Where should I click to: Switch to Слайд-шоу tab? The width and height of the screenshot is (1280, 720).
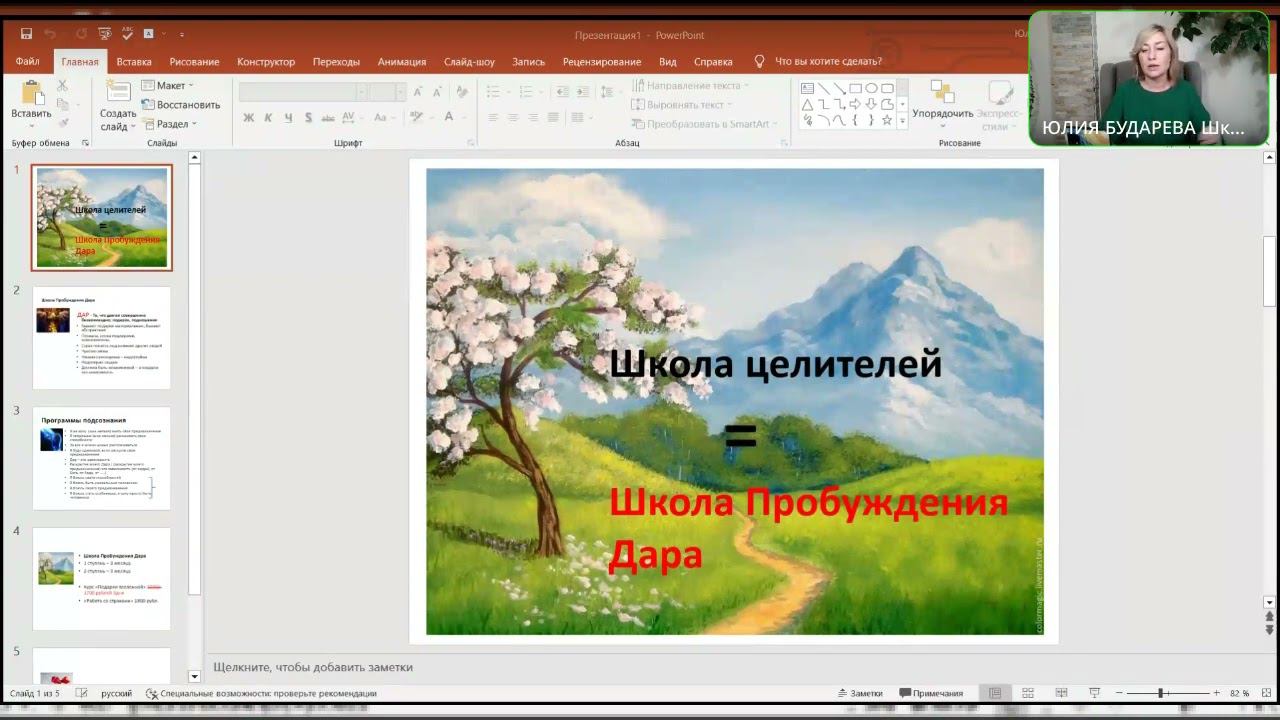tap(469, 61)
